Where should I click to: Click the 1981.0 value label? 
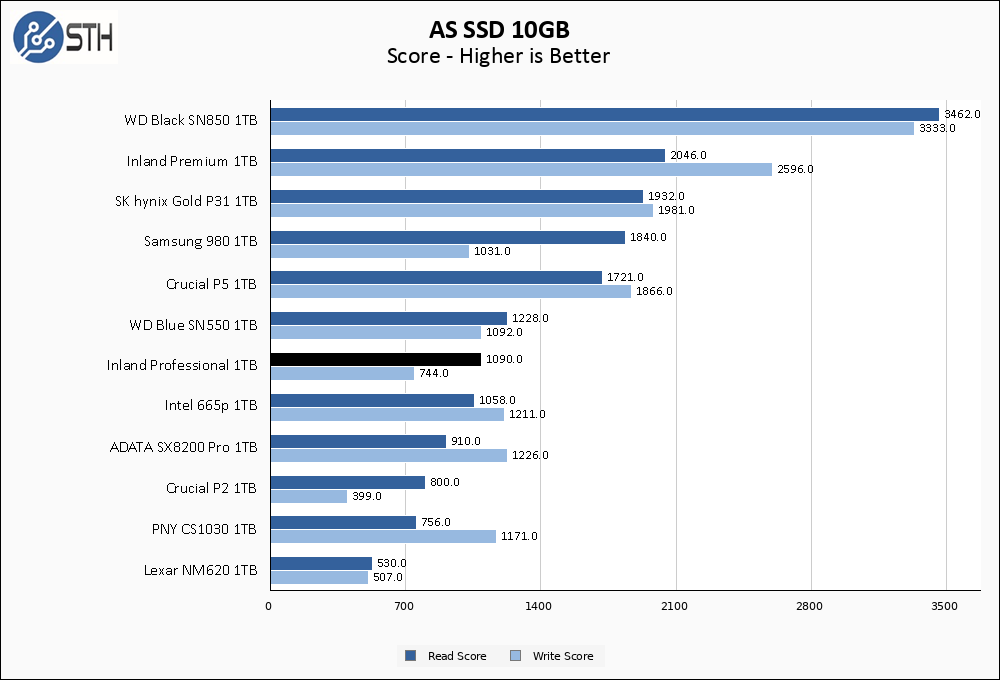(676, 210)
